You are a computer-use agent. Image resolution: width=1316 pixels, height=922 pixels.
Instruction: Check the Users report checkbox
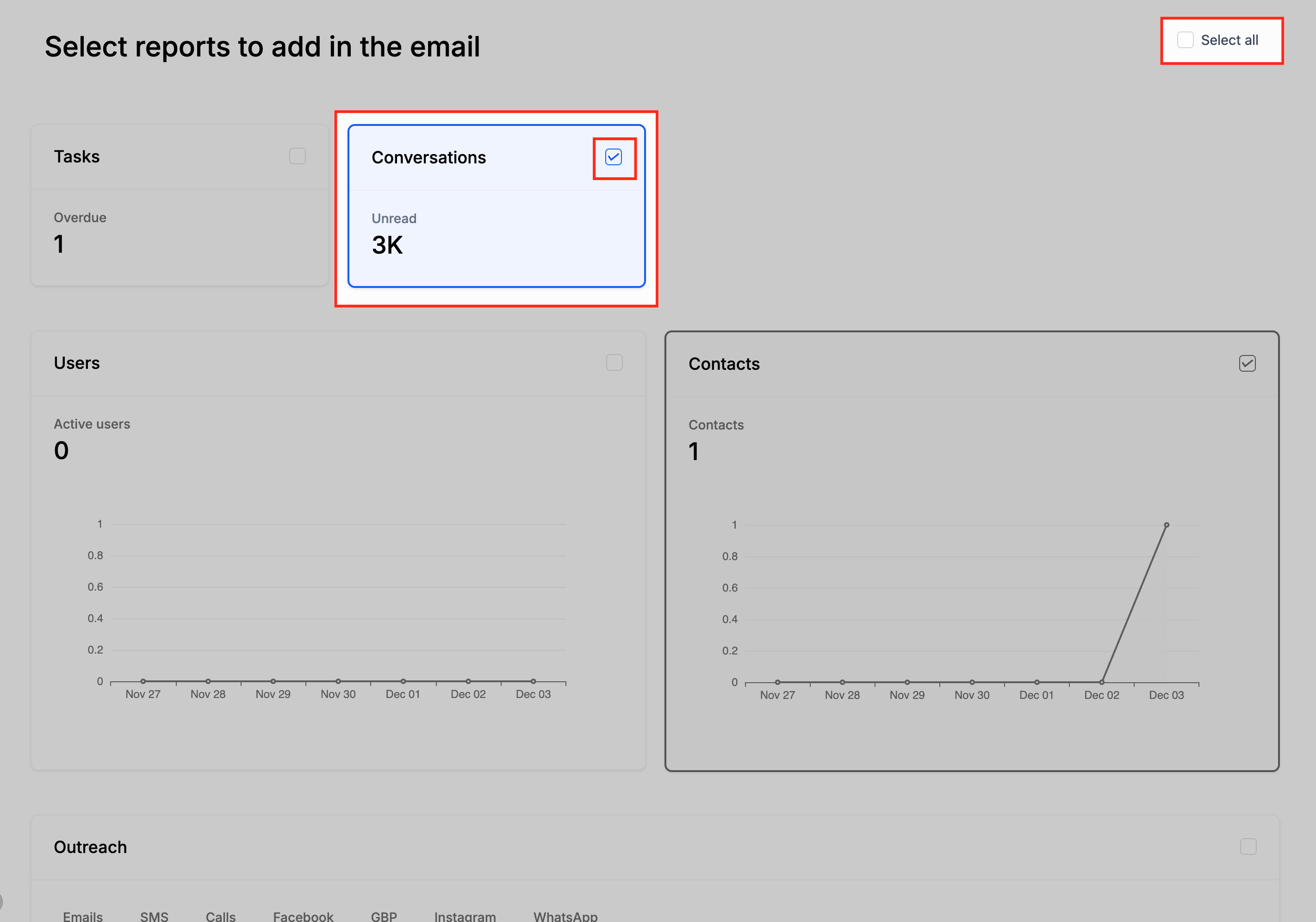[614, 362]
